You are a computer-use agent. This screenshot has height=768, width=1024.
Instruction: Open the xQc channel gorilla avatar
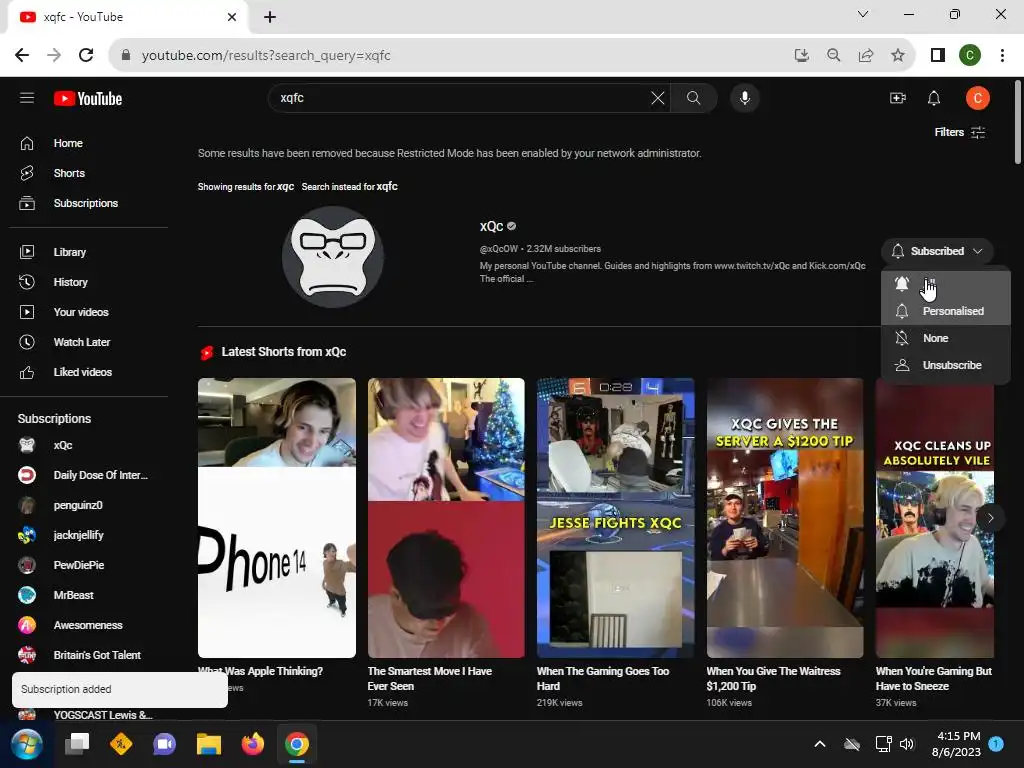coord(333,257)
